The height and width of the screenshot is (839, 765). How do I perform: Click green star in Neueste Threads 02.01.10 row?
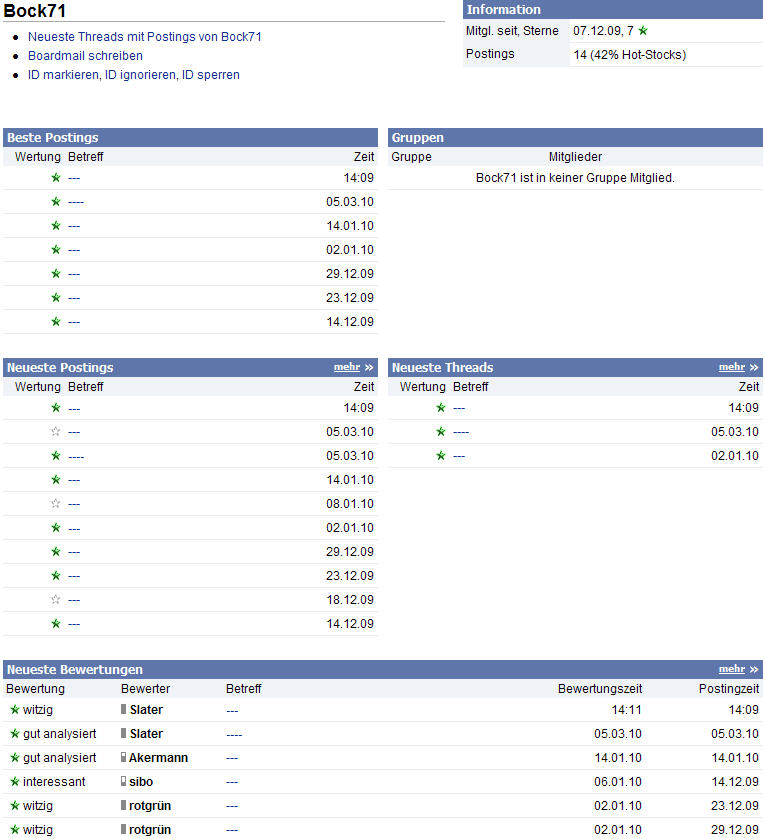441,456
